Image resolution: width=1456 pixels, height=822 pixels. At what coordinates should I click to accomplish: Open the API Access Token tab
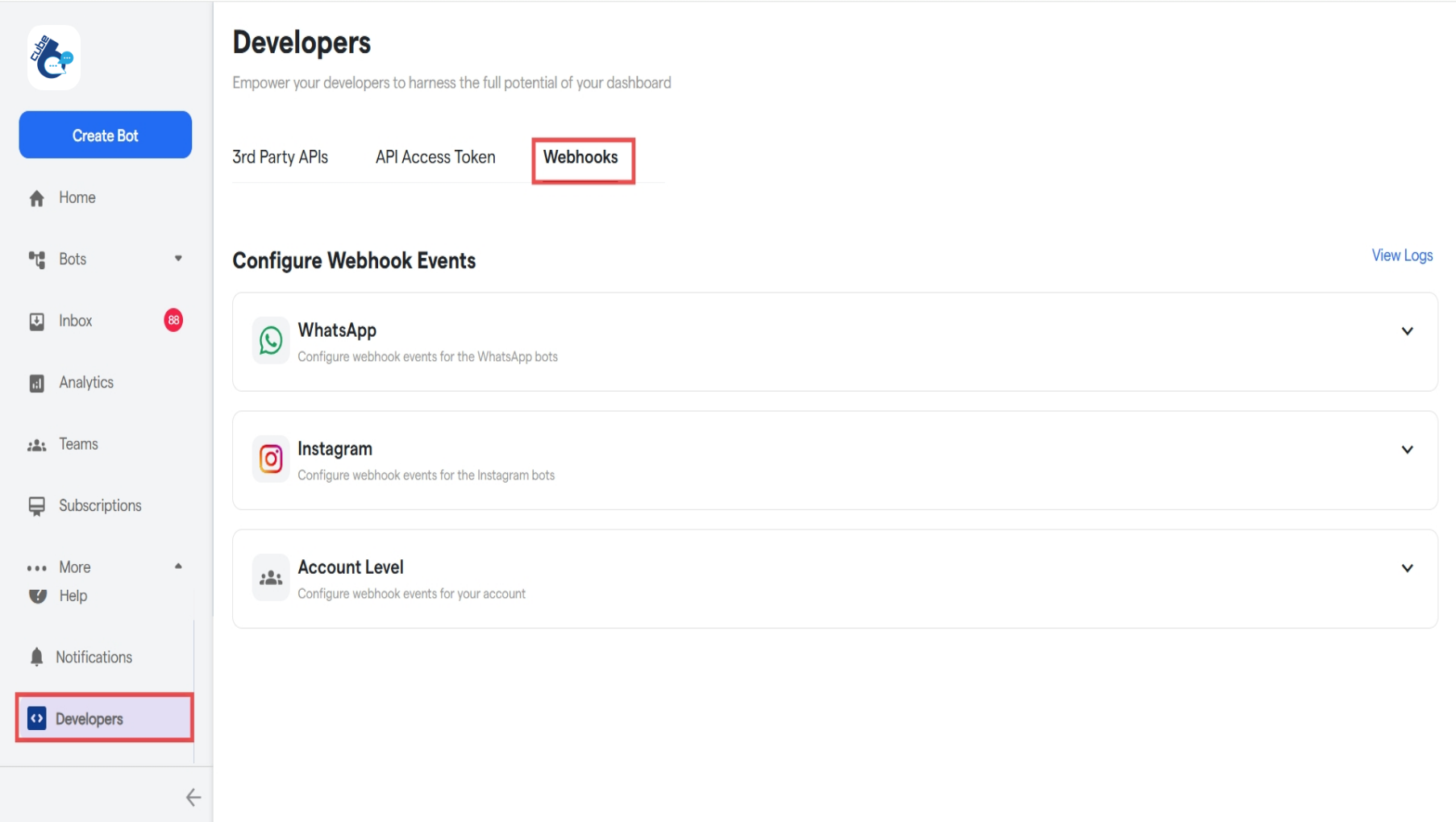point(435,157)
